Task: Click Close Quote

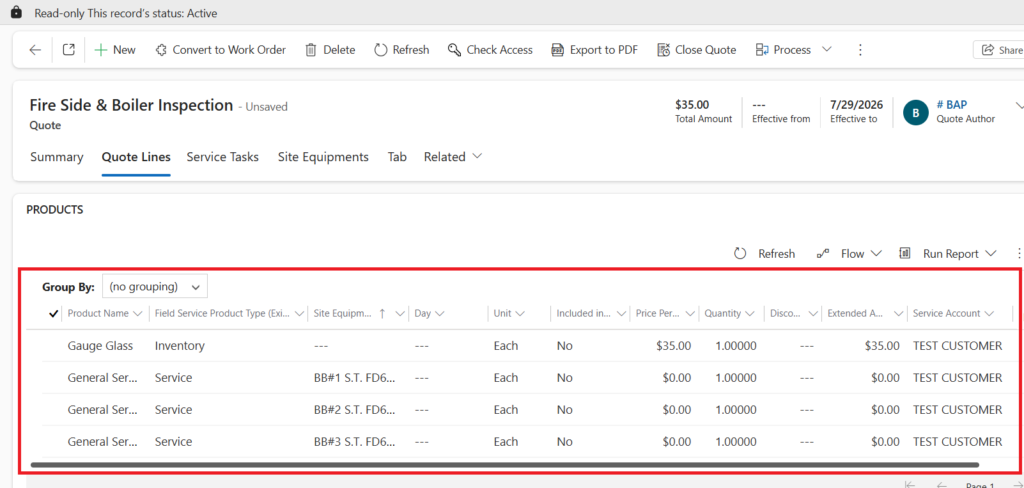Action: [696, 50]
